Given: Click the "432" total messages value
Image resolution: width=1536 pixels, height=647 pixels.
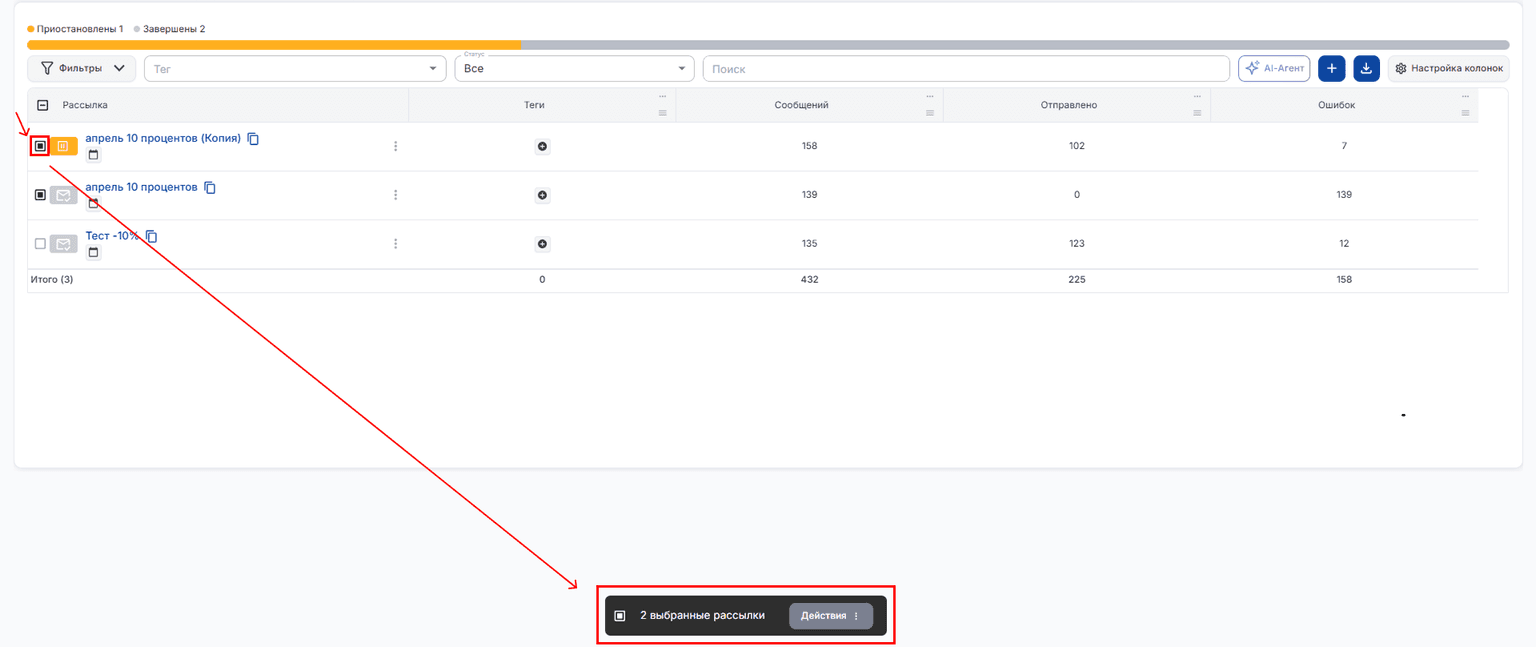Looking at the screenshot, I should 809,280.
